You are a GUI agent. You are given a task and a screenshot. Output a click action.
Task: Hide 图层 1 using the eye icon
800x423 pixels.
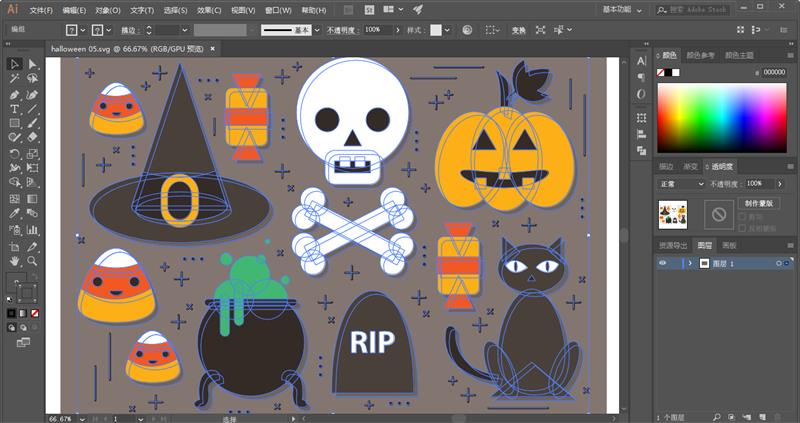662,263
